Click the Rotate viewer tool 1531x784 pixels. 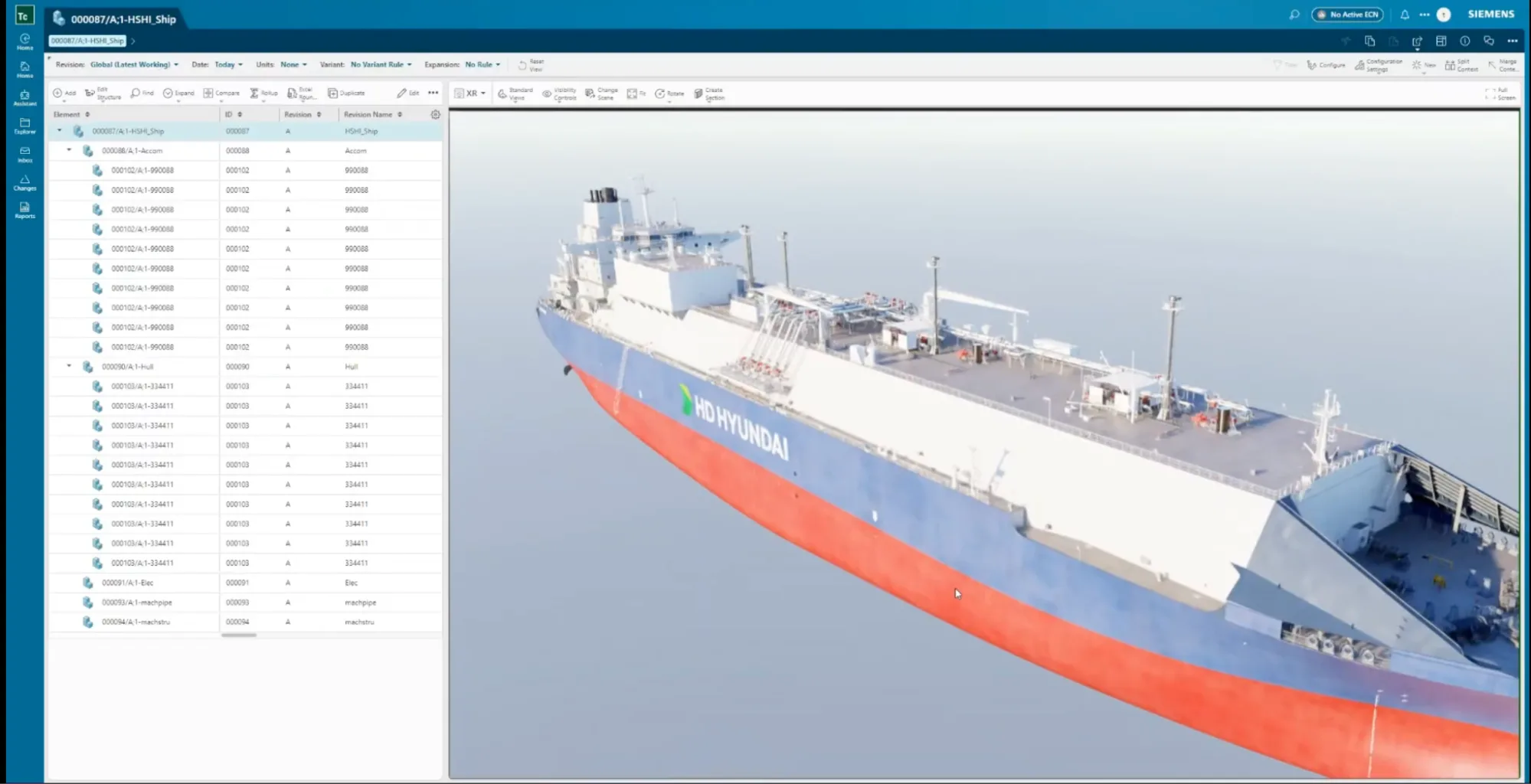click(669, 93)
